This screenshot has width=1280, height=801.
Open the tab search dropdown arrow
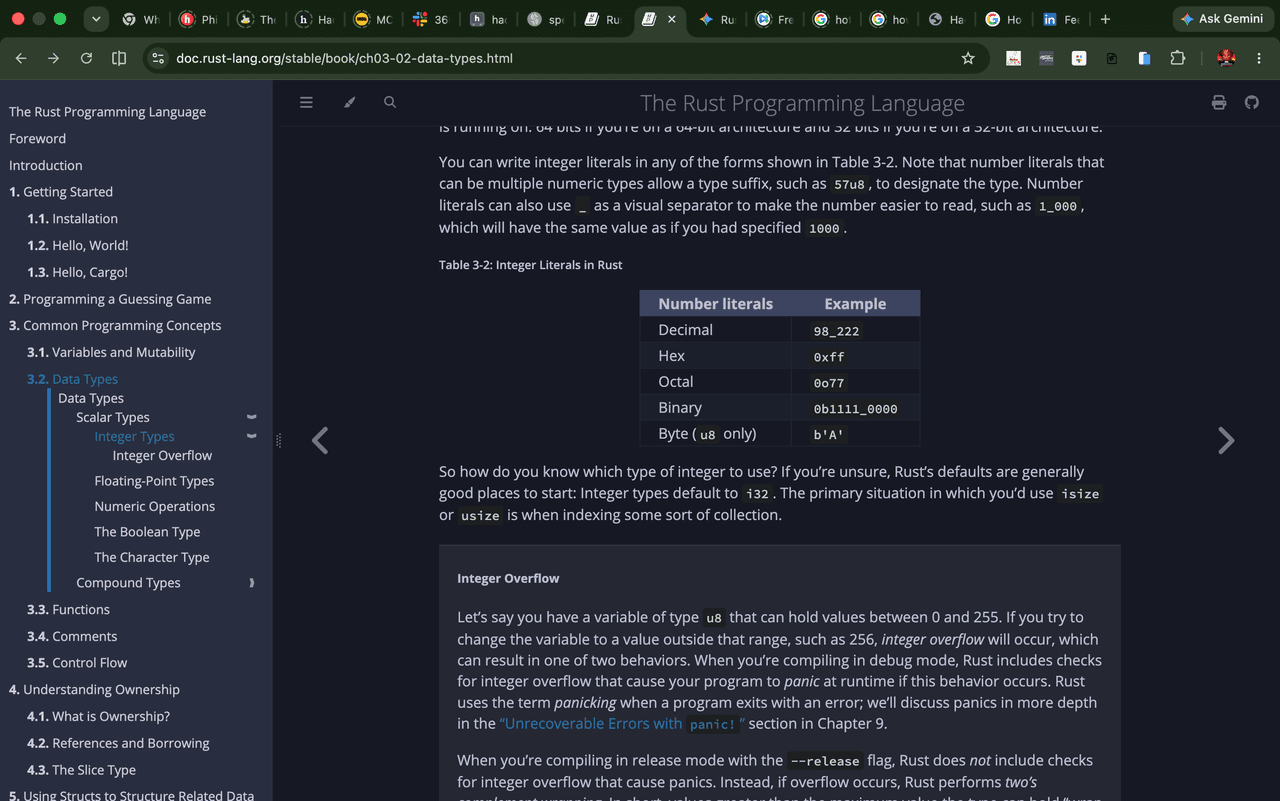(96, 19)
